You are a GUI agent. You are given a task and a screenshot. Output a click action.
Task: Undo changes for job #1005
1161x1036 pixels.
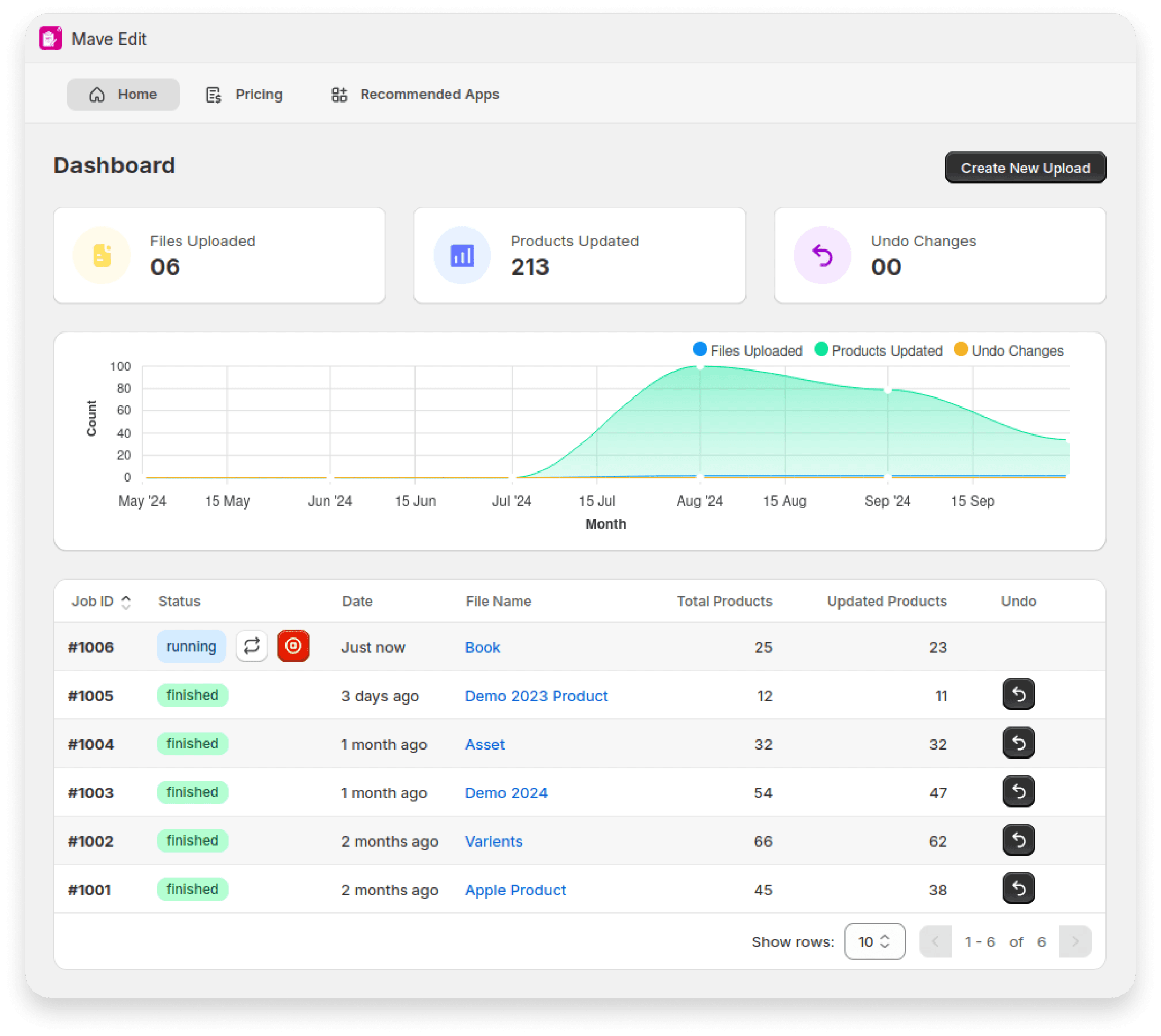coord(1018,695)
